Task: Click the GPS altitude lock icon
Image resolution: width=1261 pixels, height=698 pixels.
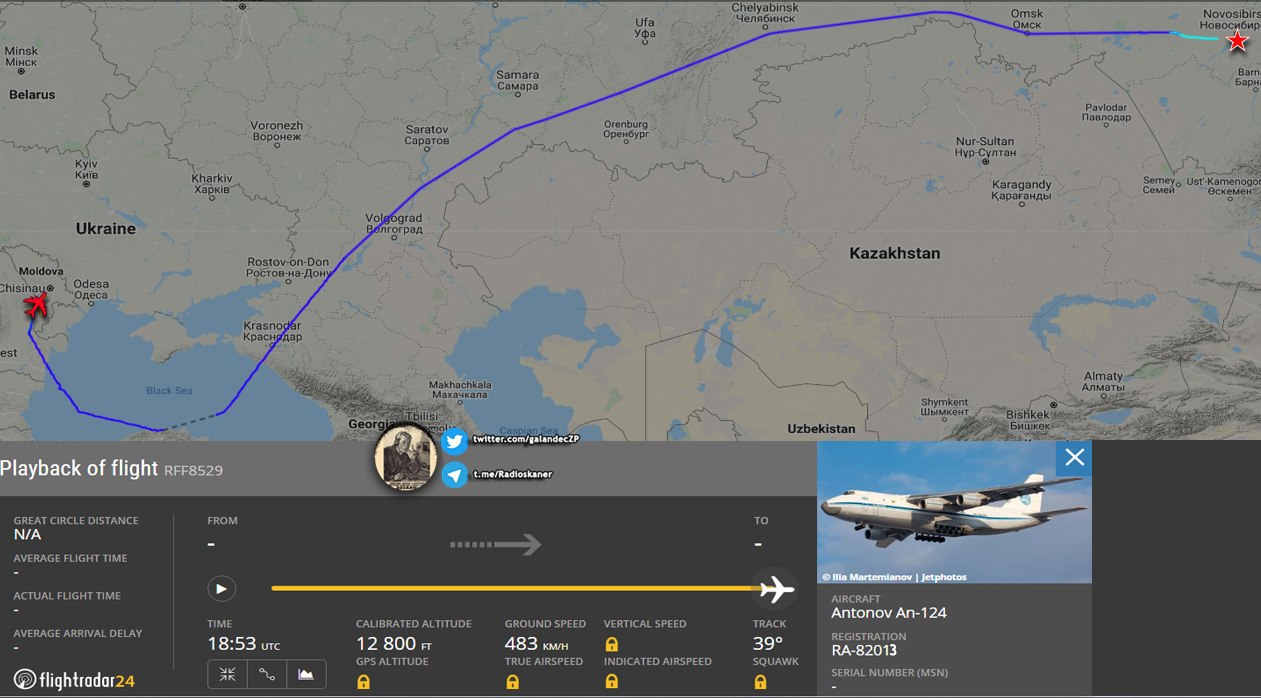Action: click(x=363, y=682)
